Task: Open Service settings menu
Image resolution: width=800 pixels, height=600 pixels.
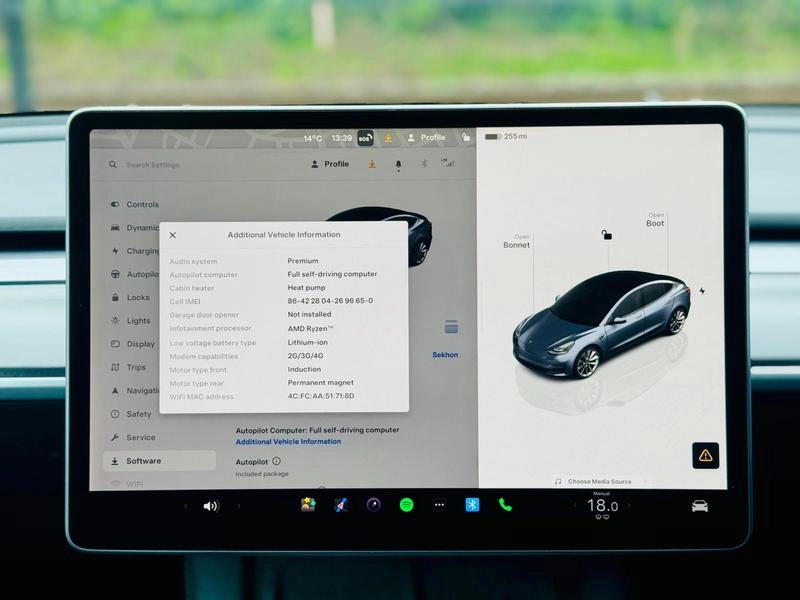Action: click(133, 437)
